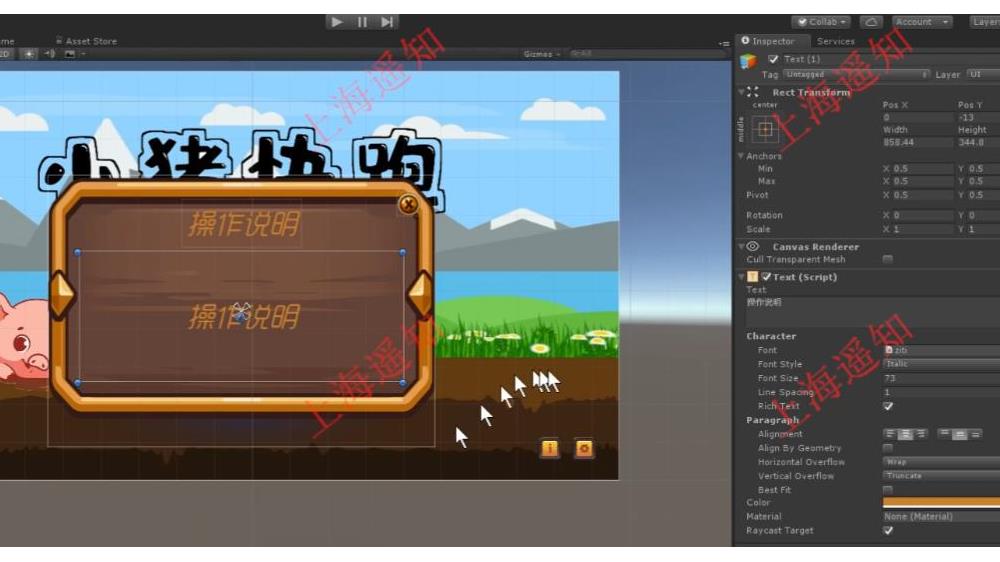Screen dimensions: 1000x562
Task: Click the Material field None (Material)
Action: tap(941, 517)
